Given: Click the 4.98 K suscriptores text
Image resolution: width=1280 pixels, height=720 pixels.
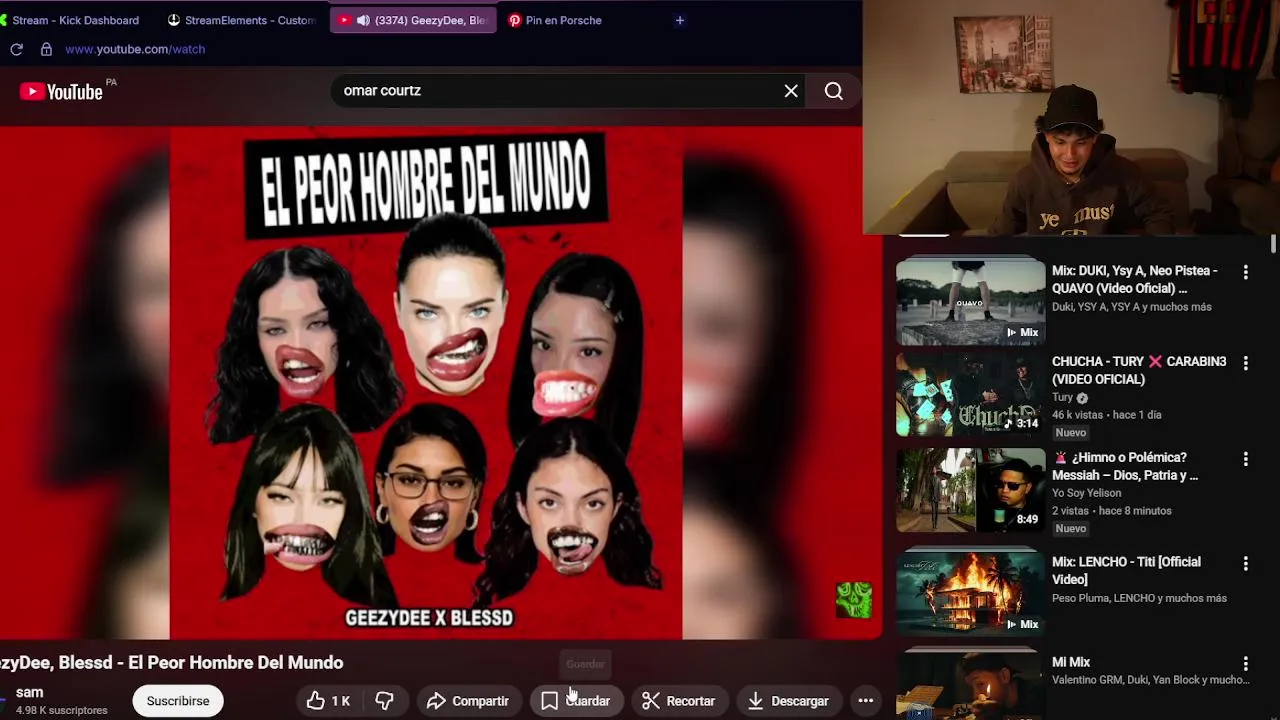Looking at the screenshot, I should coord(61,710).
